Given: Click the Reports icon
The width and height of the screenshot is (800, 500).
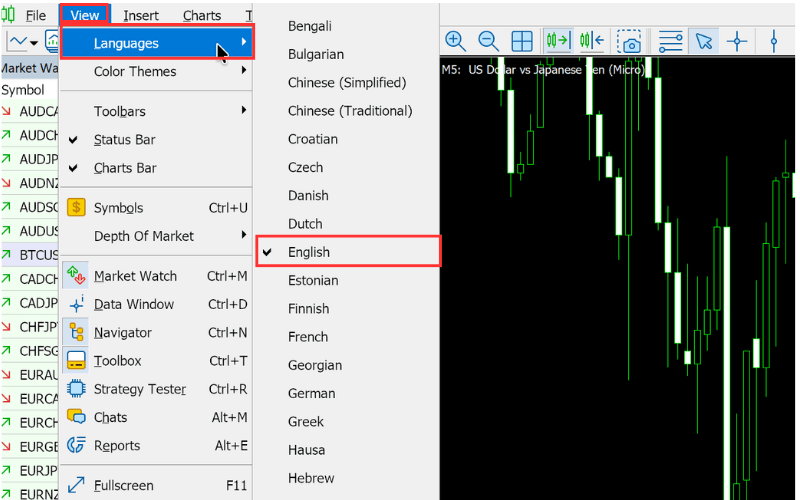Looking at the screenshot, I should [x=76, y=445].
